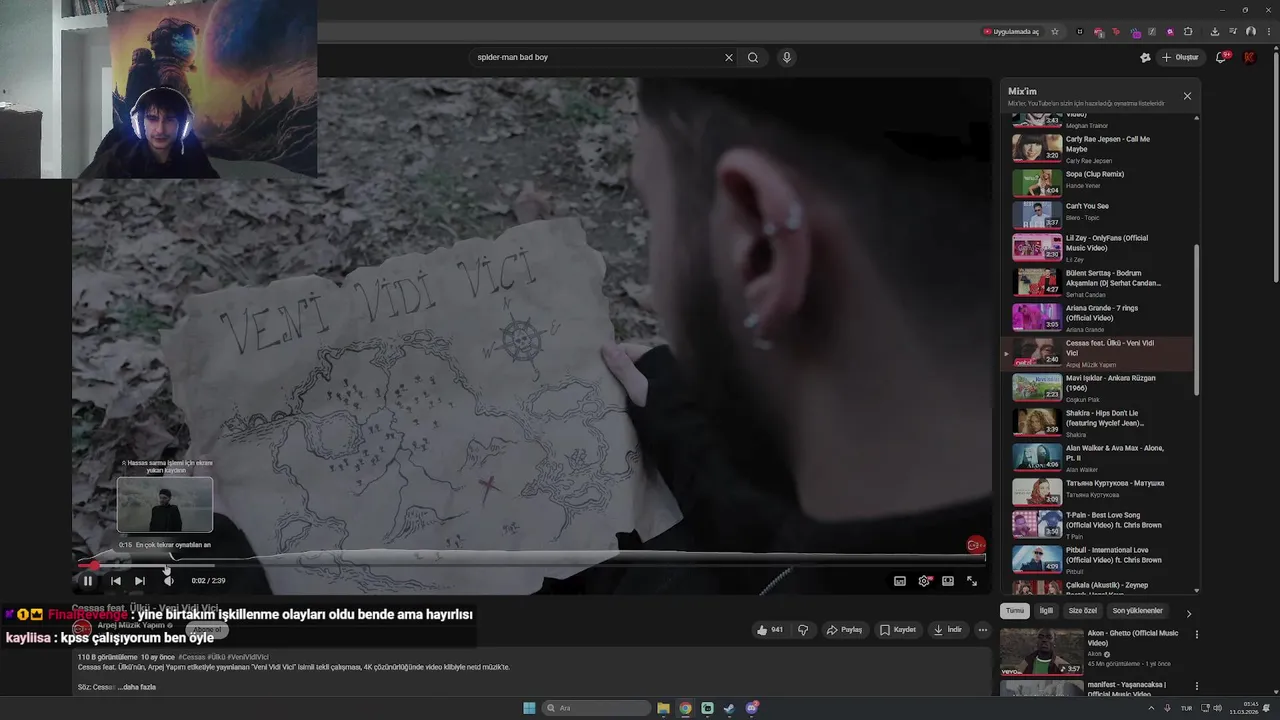Switch the player to theater mode

tap(948, 581)
